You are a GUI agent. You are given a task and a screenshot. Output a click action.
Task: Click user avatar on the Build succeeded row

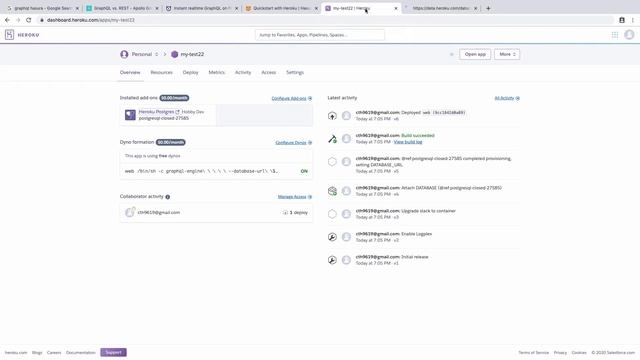coord(346,139)
